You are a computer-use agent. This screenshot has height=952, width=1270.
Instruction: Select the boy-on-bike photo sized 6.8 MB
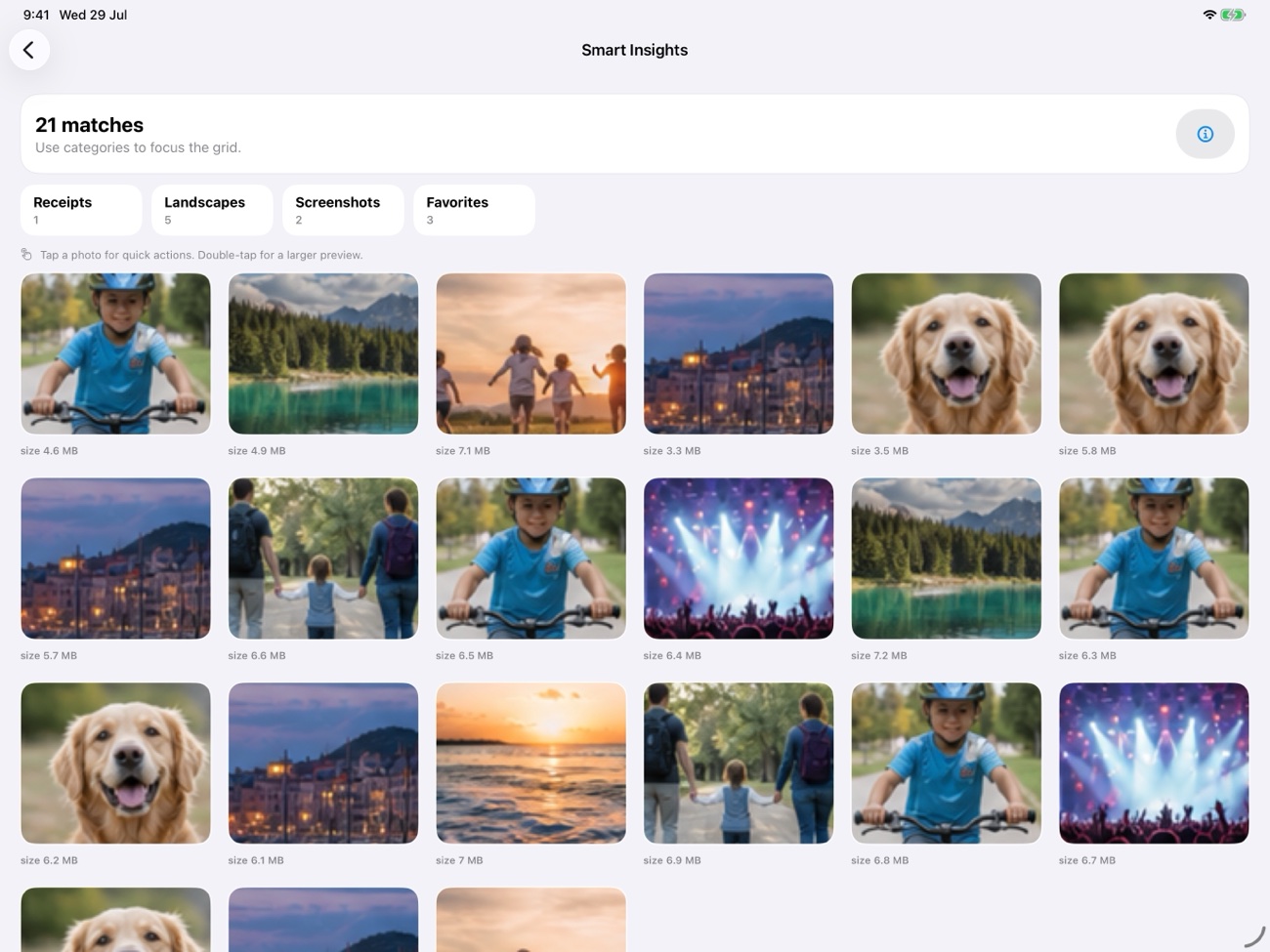point(946,764)
